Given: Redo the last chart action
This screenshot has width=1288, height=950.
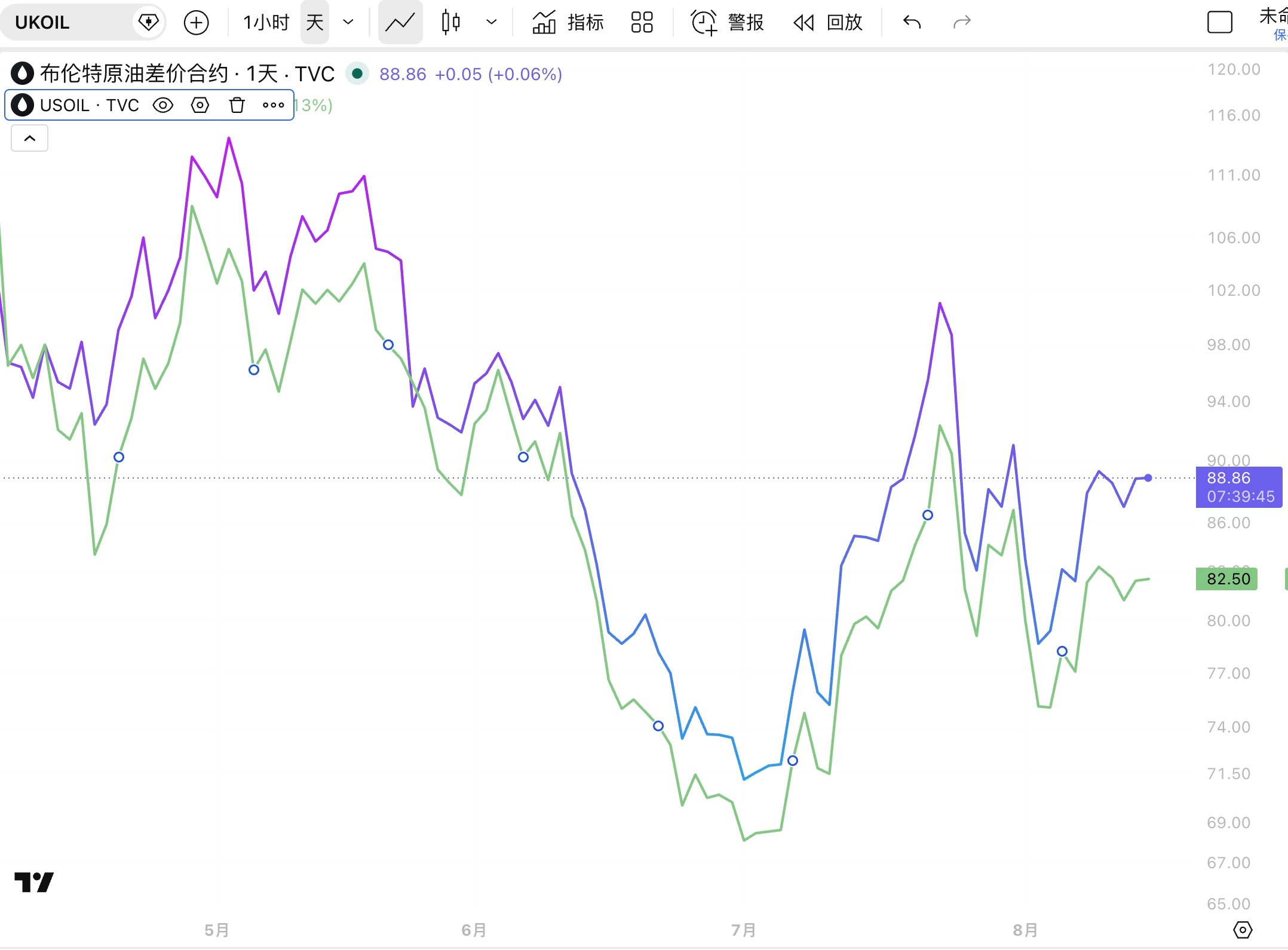Looking at the screenshot, I should (x=962, y=23).
